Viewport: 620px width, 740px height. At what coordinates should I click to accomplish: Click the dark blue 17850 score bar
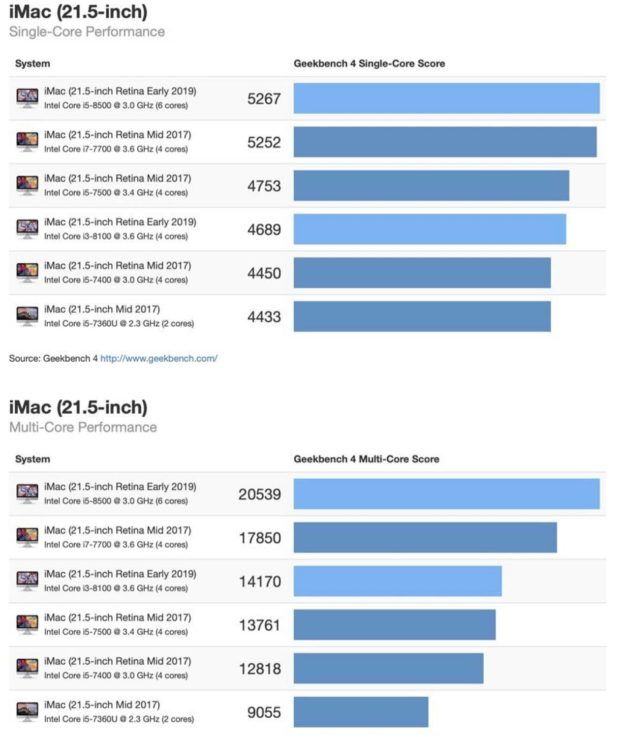point(425,537)
